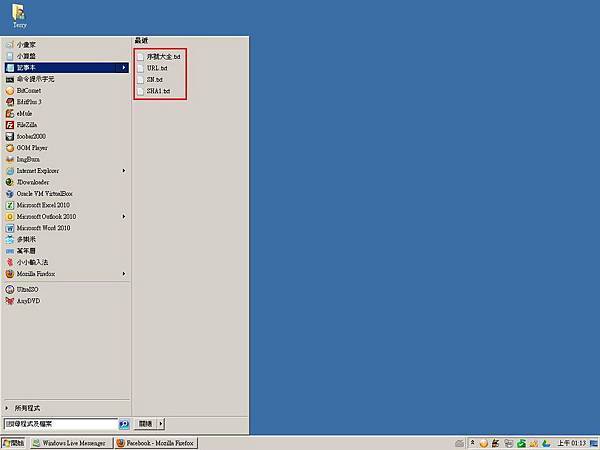Click the search magnifier icon
Screen dimensions: 600x450
124,424
